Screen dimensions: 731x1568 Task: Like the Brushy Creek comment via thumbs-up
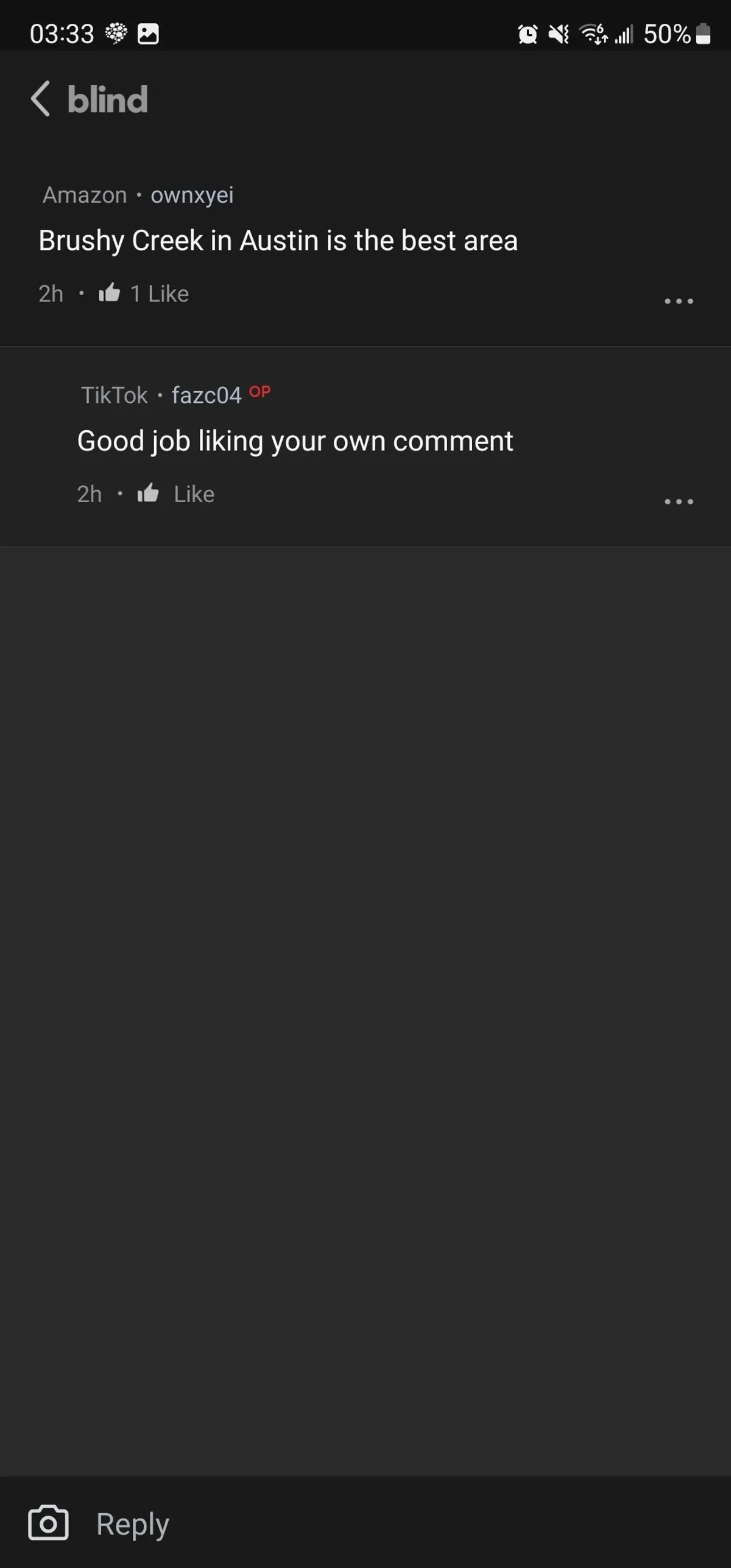110,293
